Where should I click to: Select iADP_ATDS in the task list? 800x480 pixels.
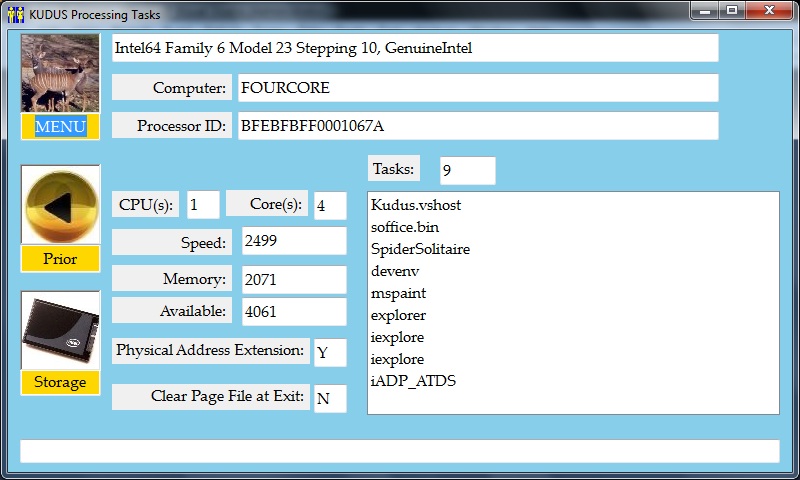[413, 381]
